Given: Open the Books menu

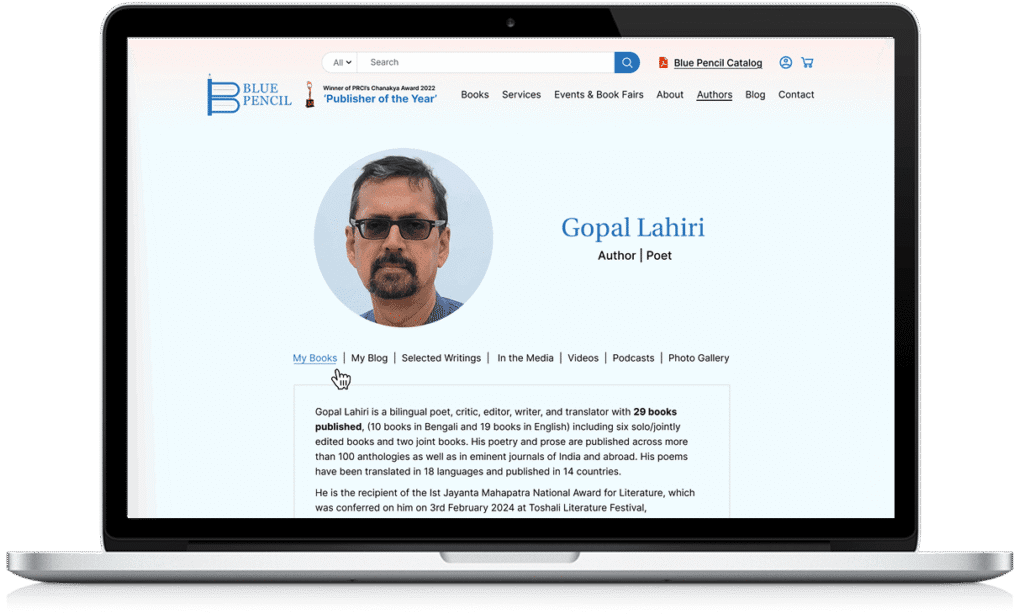Looking at the screenshot, I should coord(474,95).
